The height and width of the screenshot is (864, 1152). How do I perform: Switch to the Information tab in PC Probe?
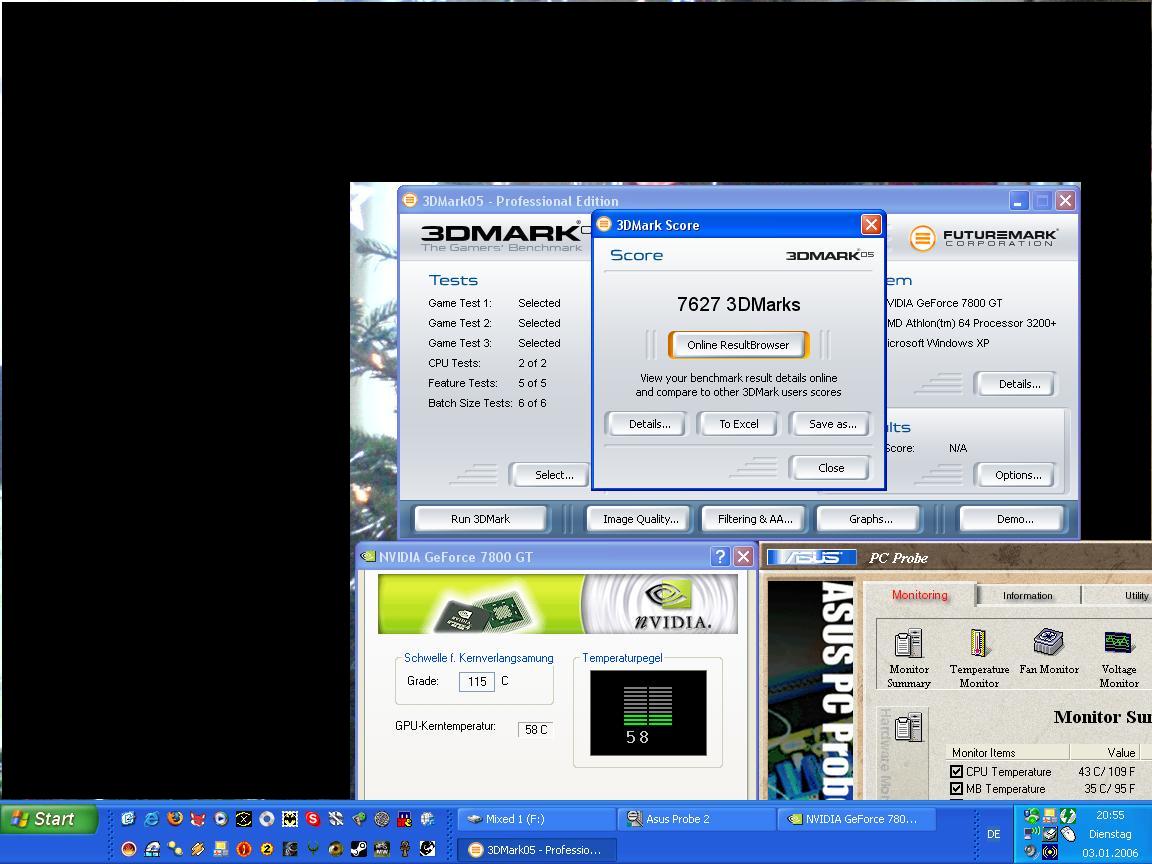click(x=1028, y=596)
